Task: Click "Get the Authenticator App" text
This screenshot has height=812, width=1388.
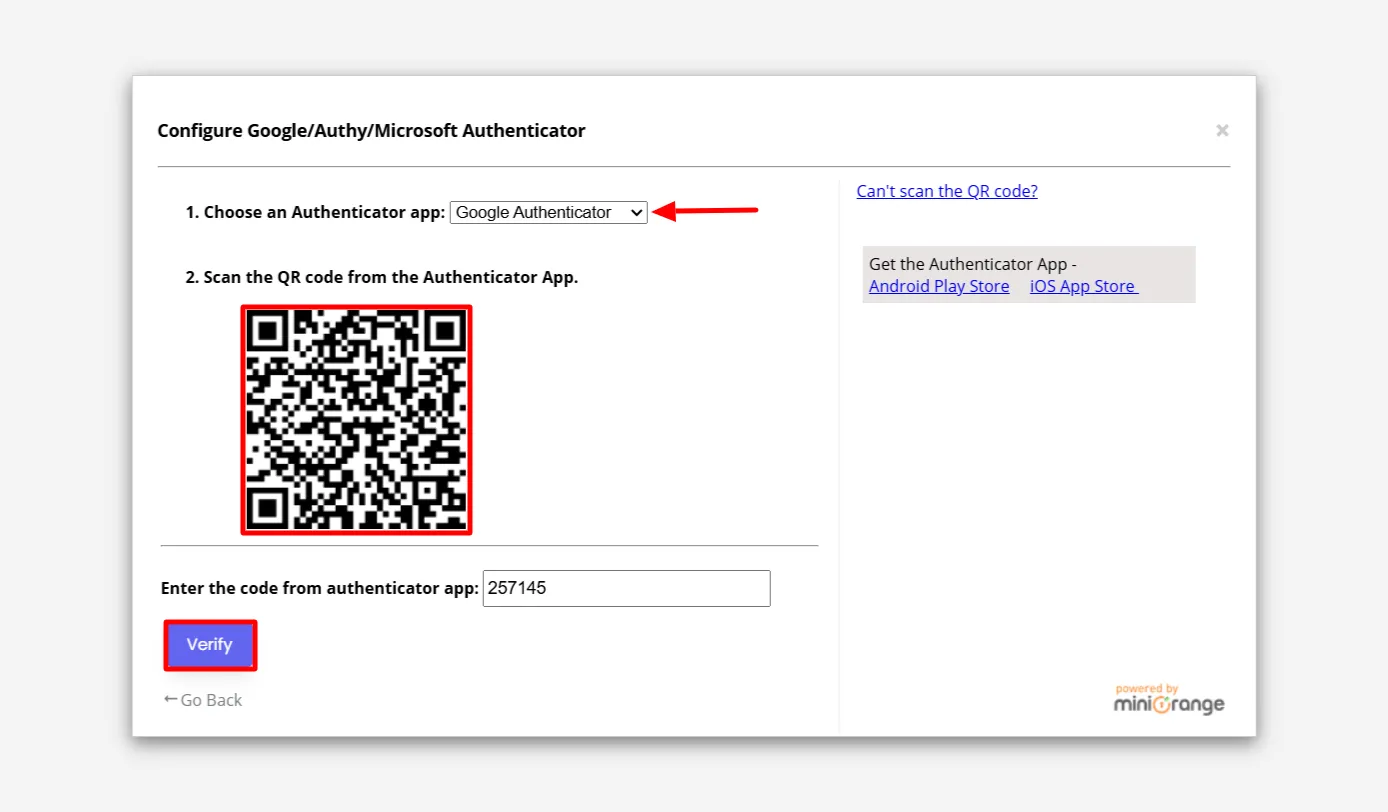Action: [x=973, y=264]
